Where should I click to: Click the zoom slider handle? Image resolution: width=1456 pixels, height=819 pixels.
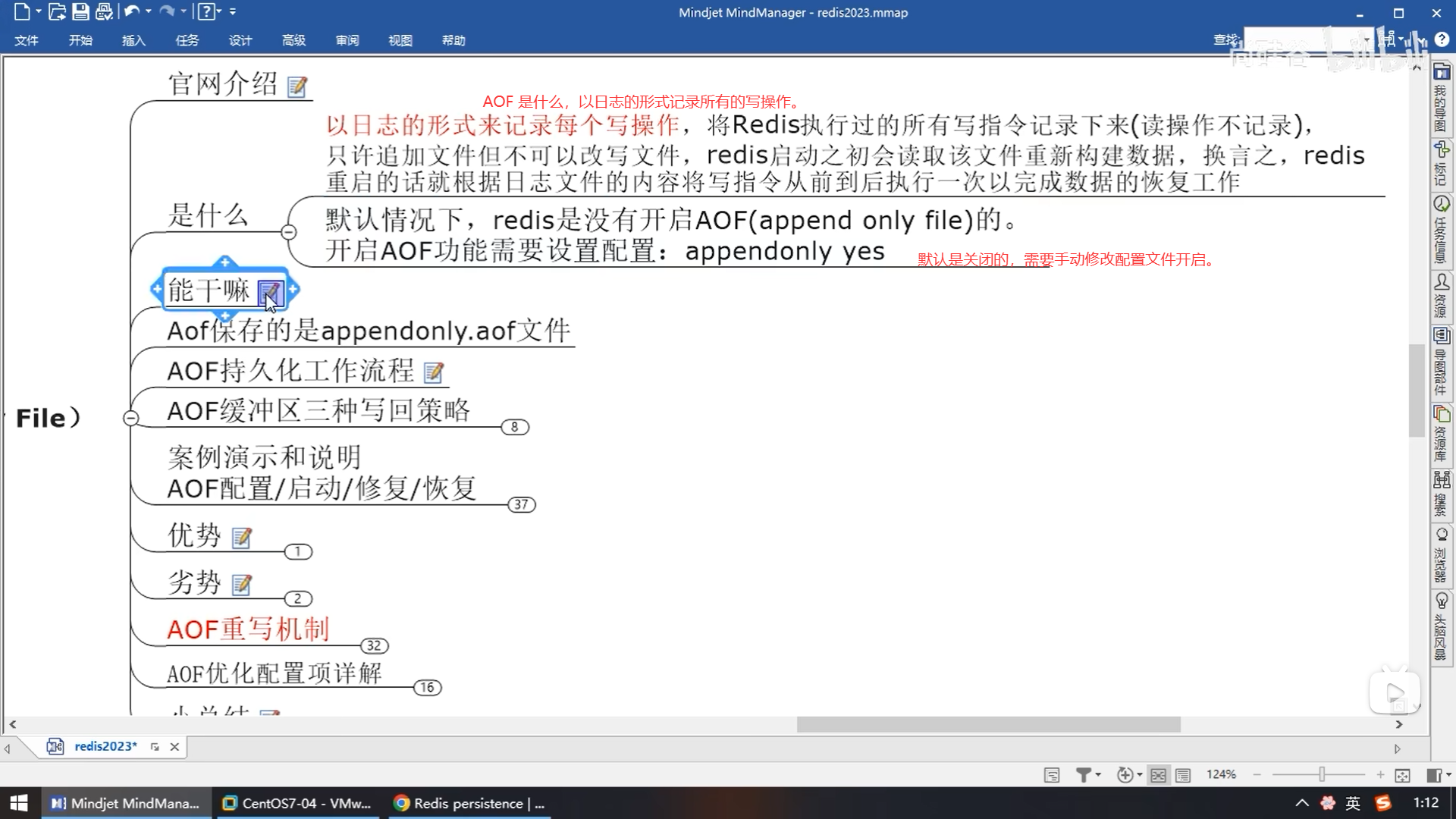1321,774
